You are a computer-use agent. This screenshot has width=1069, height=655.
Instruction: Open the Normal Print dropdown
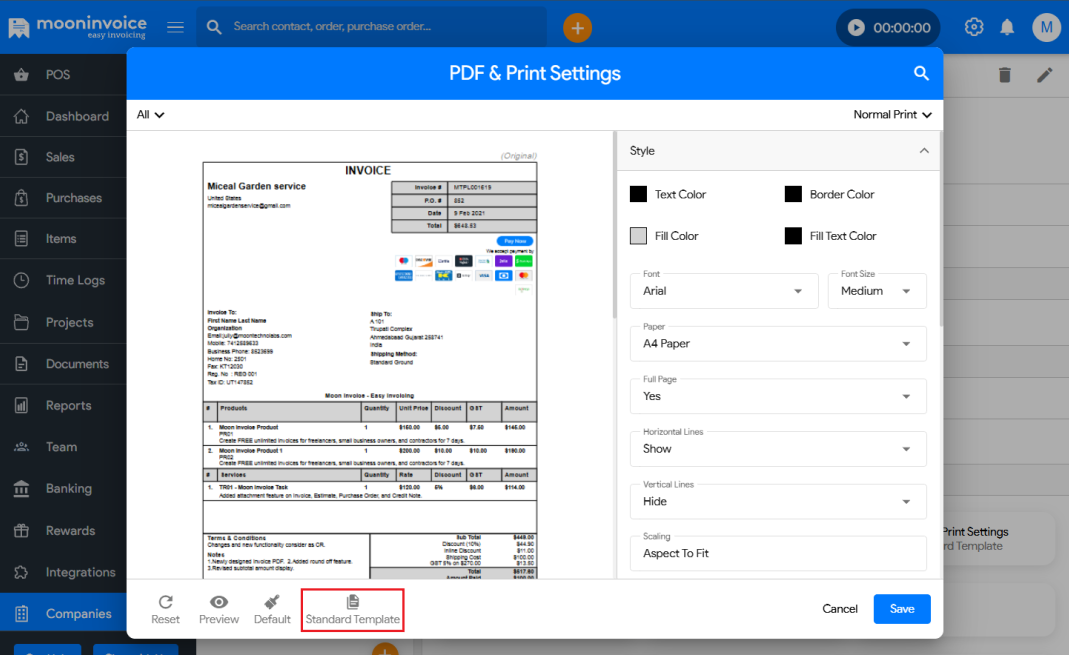click(x=892, y=115)
